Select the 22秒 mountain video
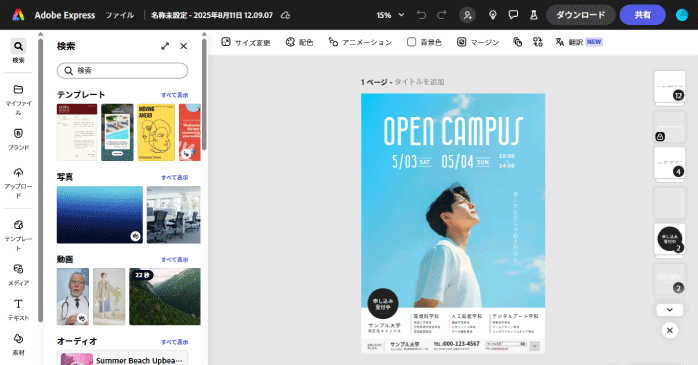Viewport: 698px width, 365px height. tap(165, 296)
